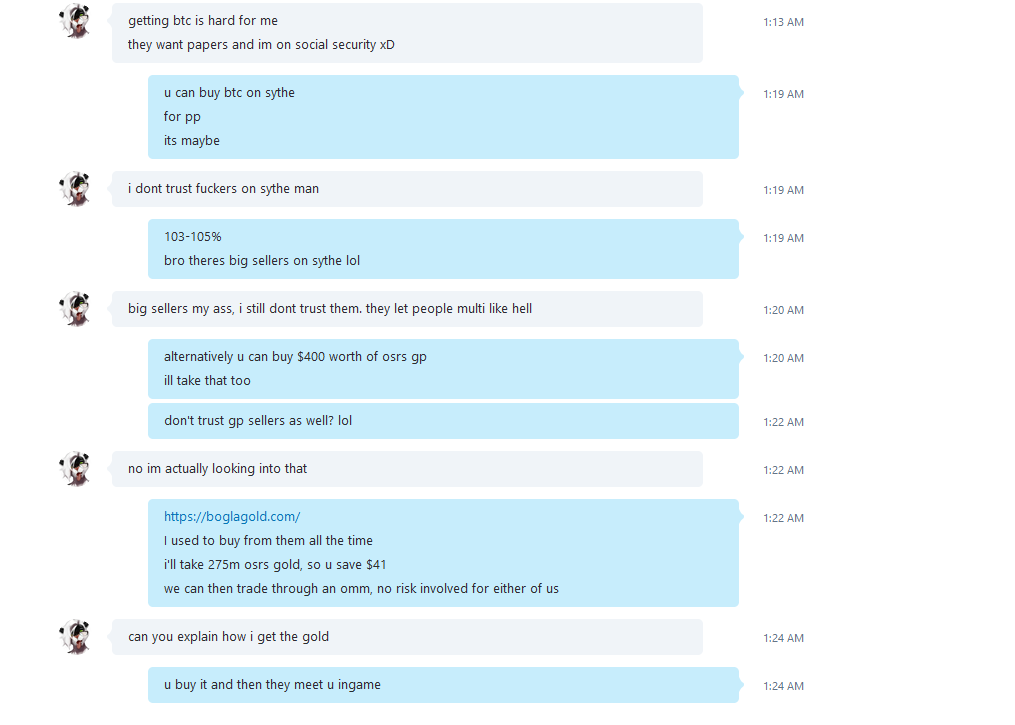1015x725 pixels.
Task: Click avatar next to 'i dont trust' message
Action: (75, 189)
